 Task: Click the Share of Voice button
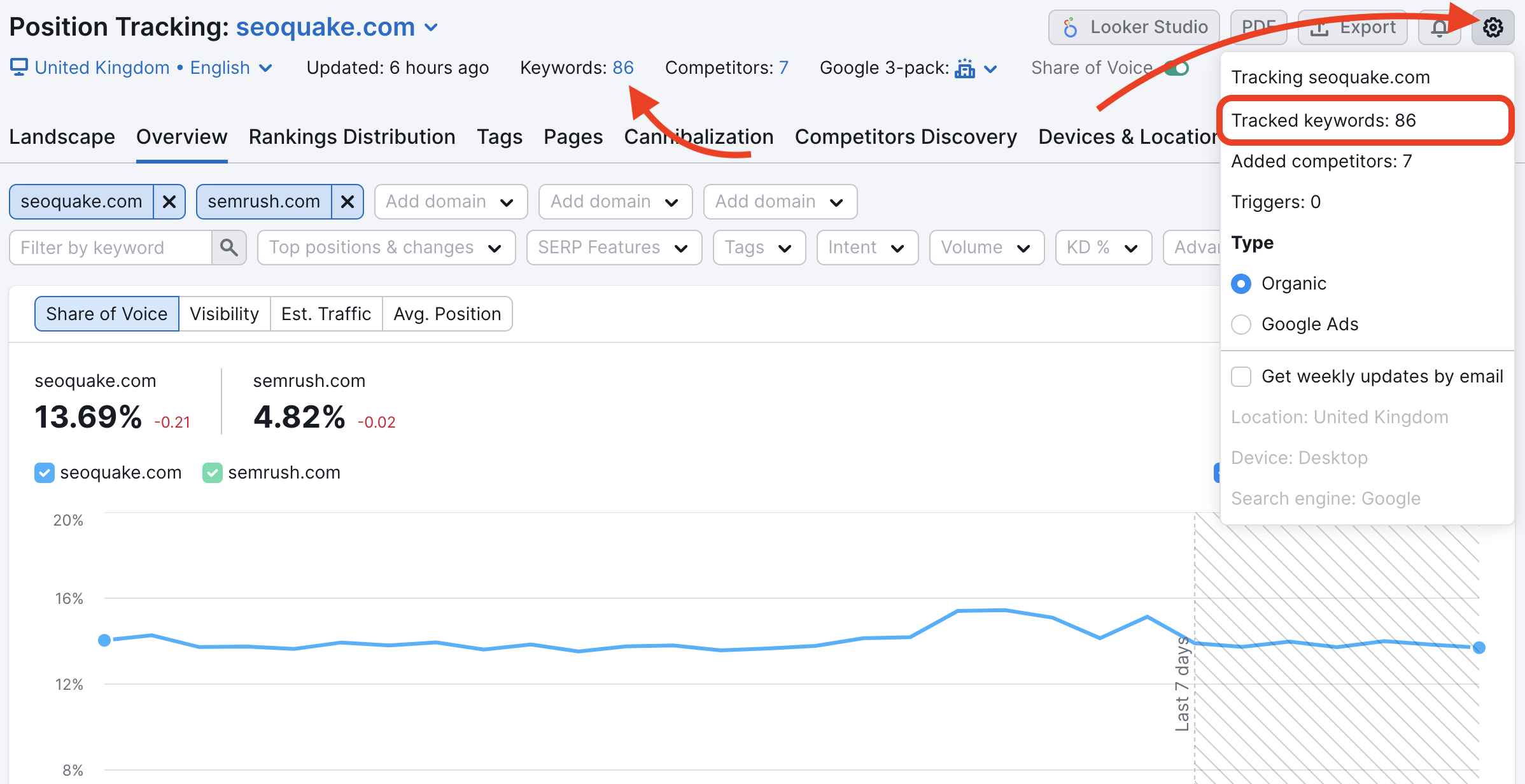[106, 314]
